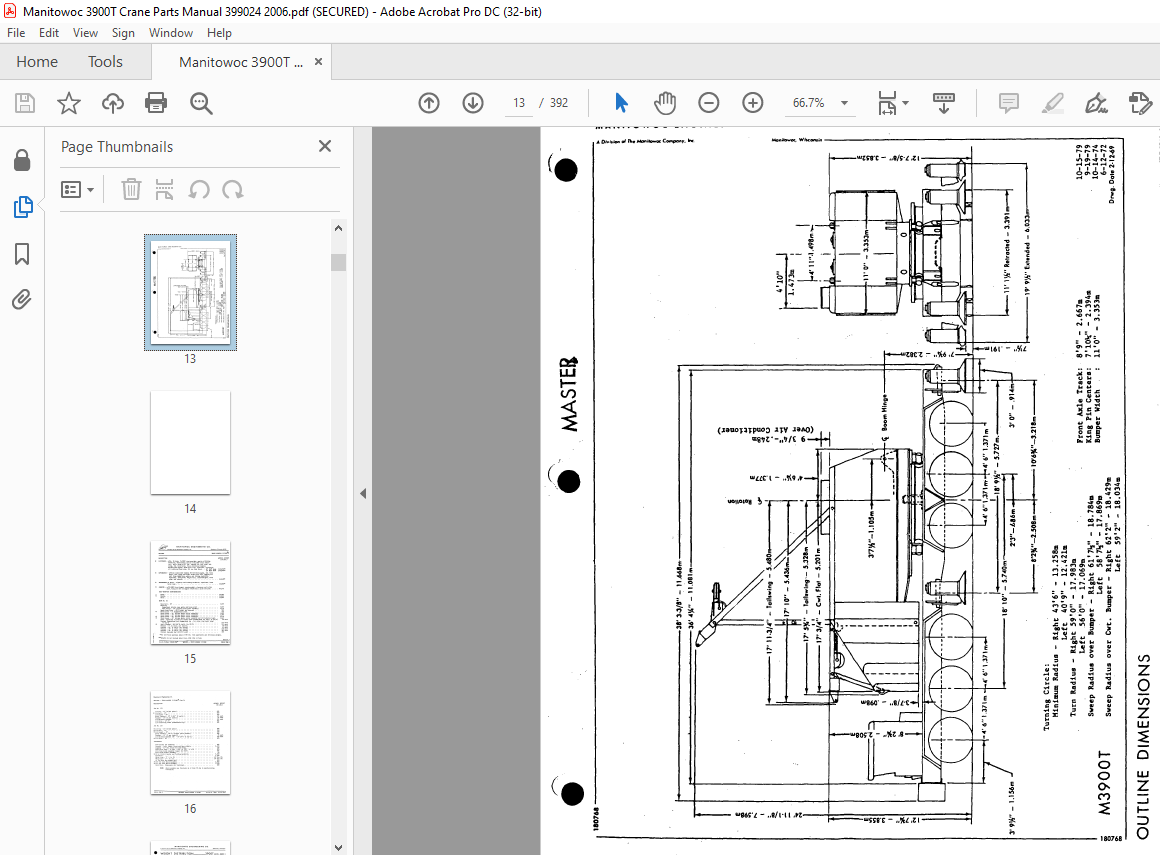Select page 14 blank thumbnail
1160x855 pixels.
click(190, 442)
